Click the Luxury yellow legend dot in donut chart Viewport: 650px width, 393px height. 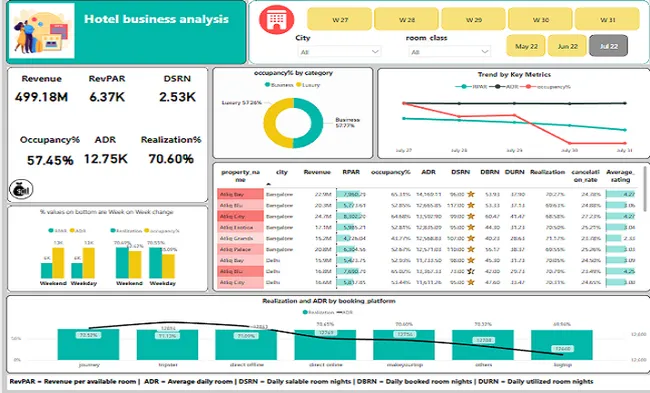pos(298,85)
